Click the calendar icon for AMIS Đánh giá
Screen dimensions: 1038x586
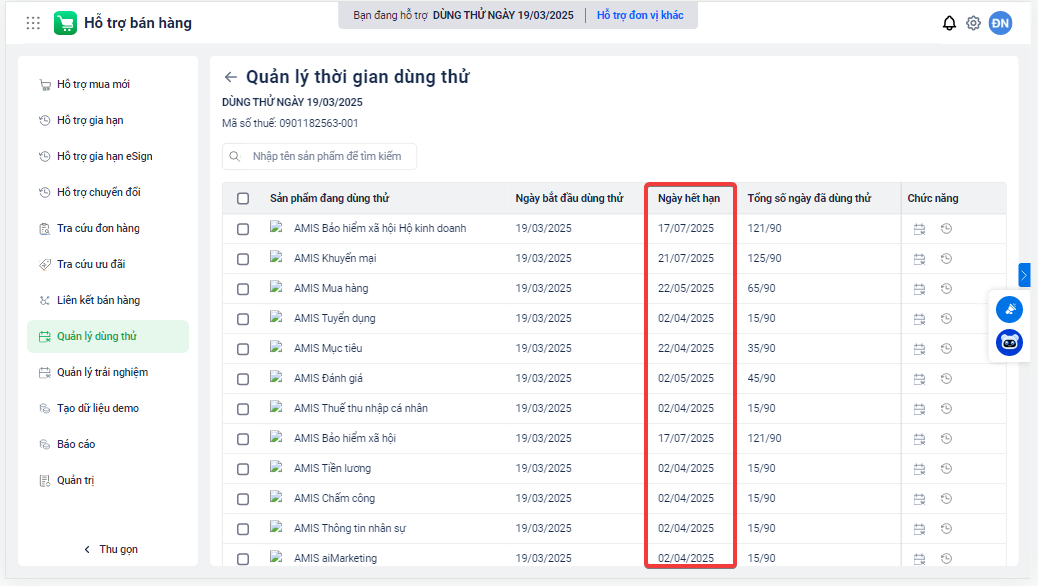(x=920, y=379)
